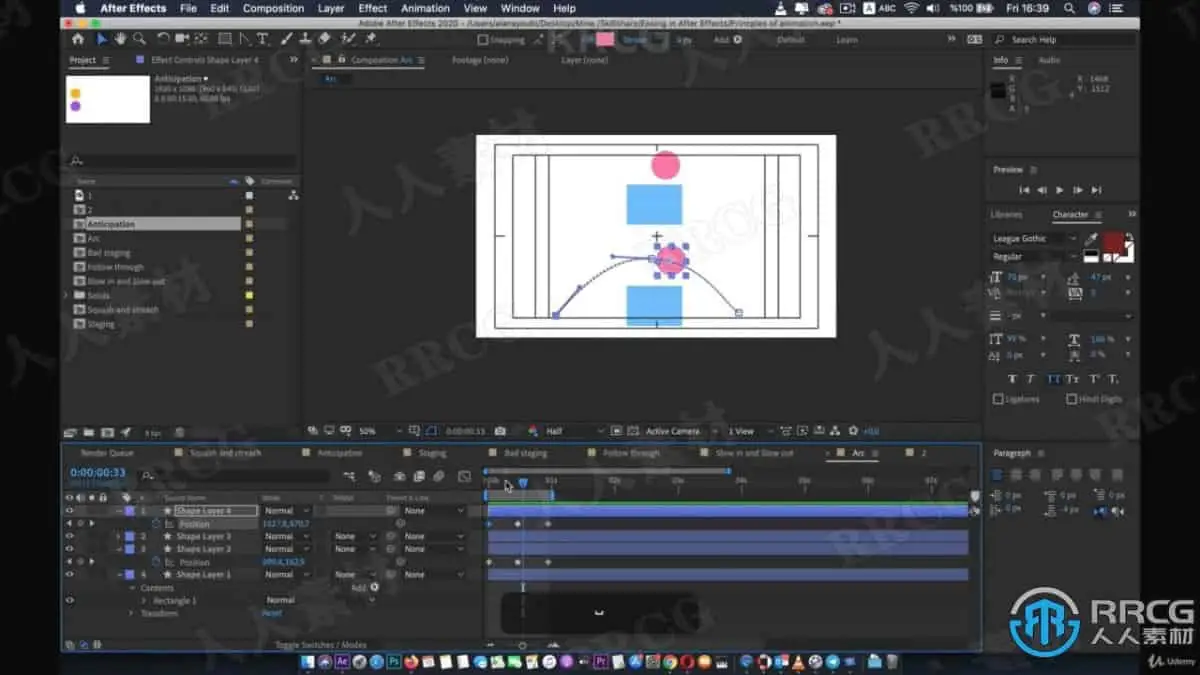Viewport: 1200px width, 675px height.
Task: Select the Pen tool
Action: [245, 40]
